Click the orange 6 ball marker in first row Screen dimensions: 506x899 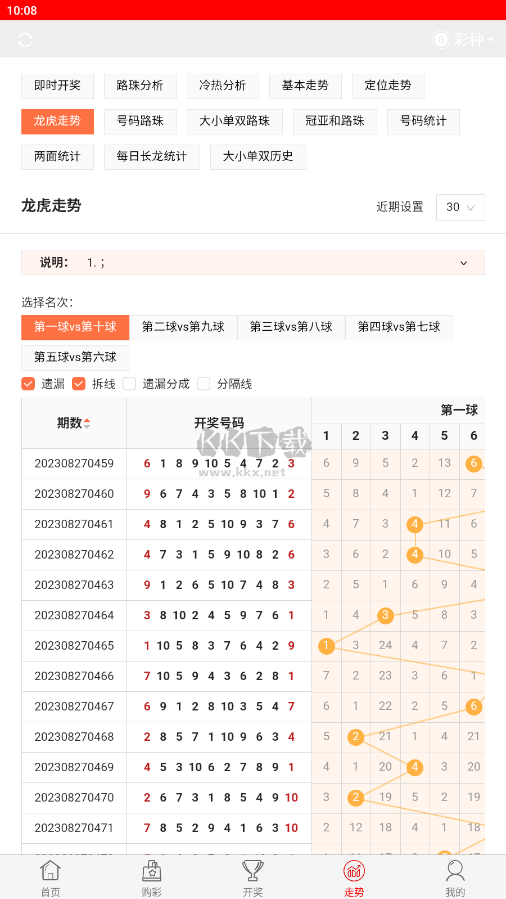pos(473,464)
